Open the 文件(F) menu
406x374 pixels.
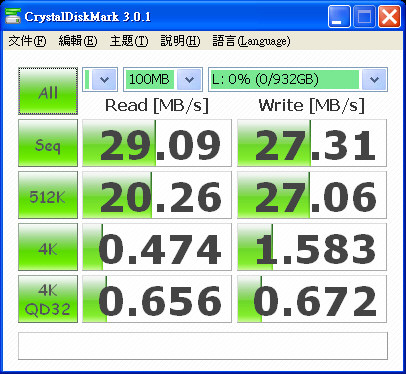click(27, 41)
